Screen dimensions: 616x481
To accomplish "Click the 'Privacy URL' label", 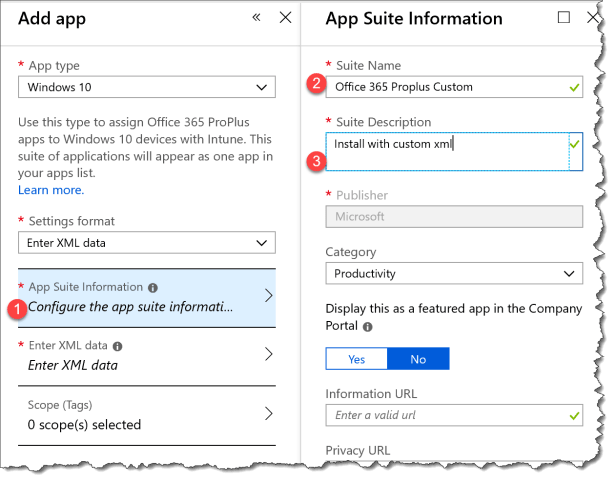I will (x=358, y=450).
